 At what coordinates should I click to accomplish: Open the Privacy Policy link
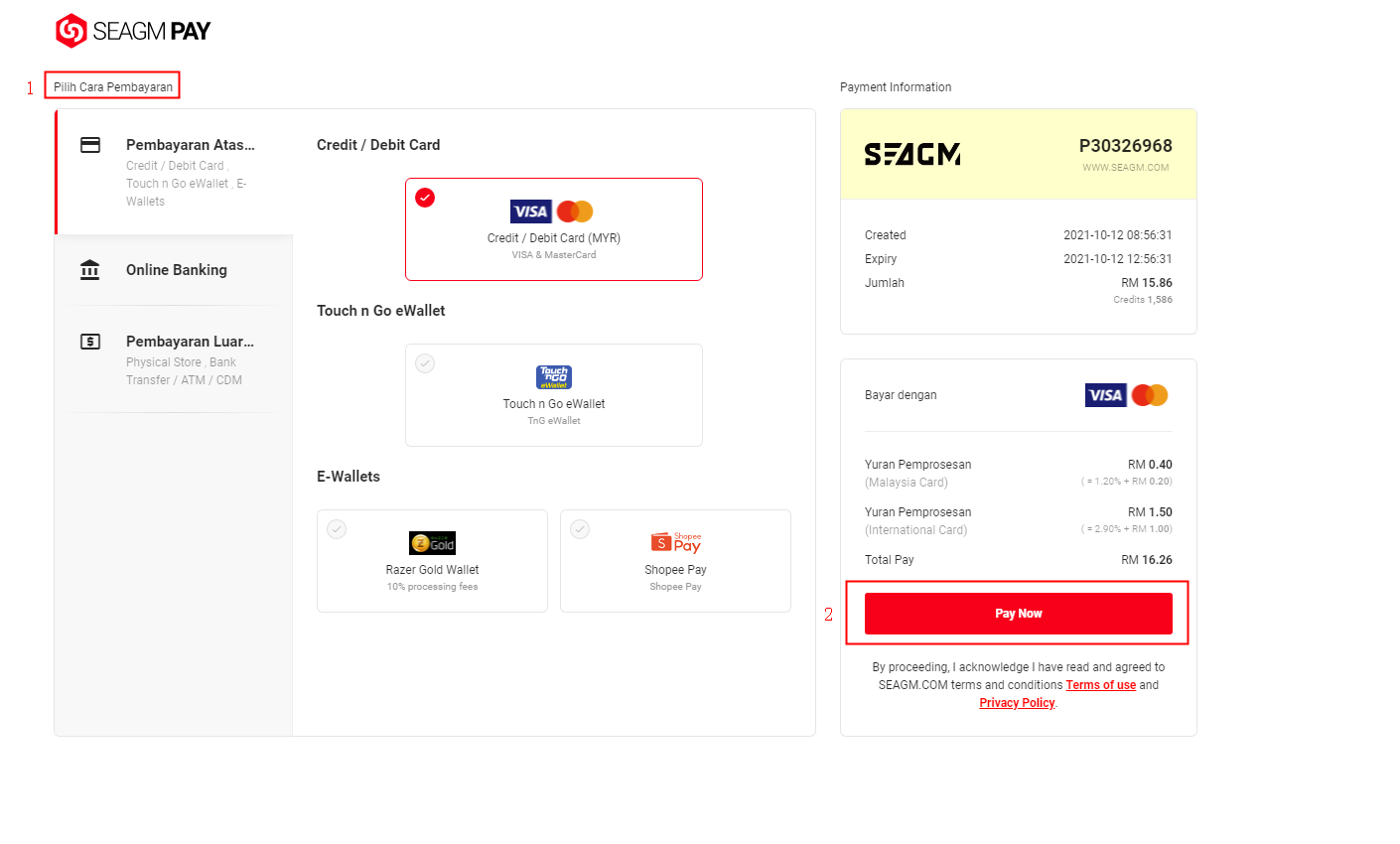point(1017,703)
